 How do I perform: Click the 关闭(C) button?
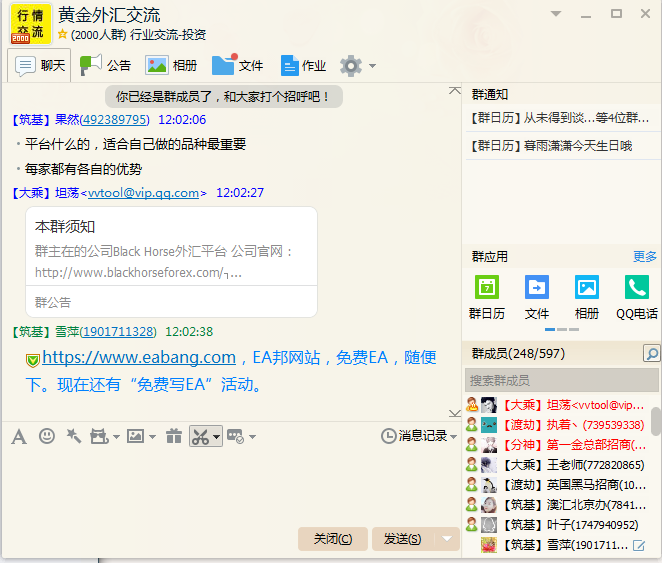333,539
